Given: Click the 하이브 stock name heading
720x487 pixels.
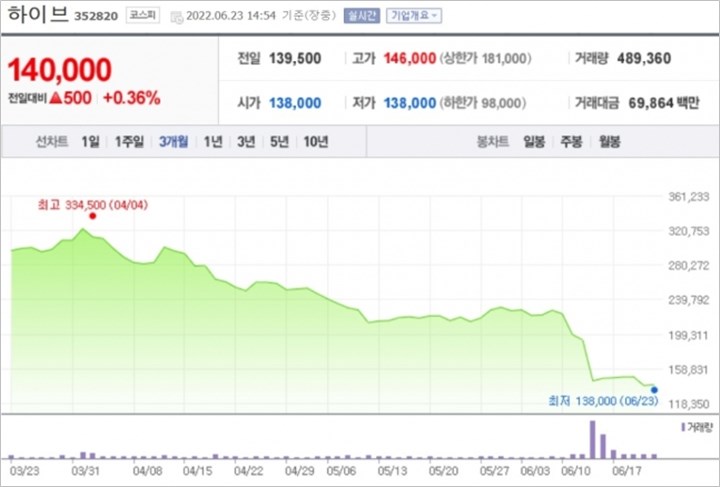Looking at the screenshot, I should click(38, 15).
